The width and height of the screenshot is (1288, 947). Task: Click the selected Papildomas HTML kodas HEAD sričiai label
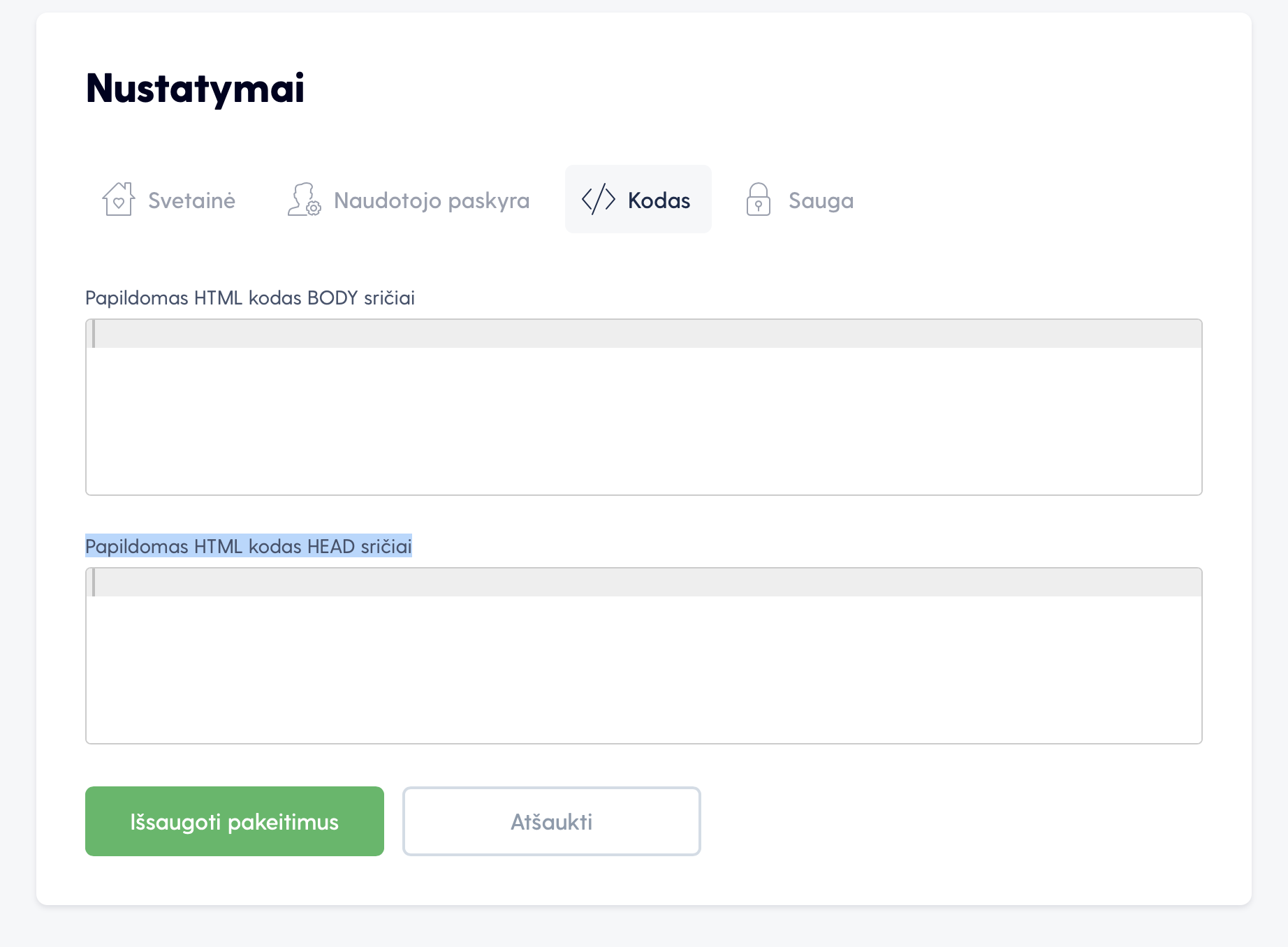click(x=249, y=546)
